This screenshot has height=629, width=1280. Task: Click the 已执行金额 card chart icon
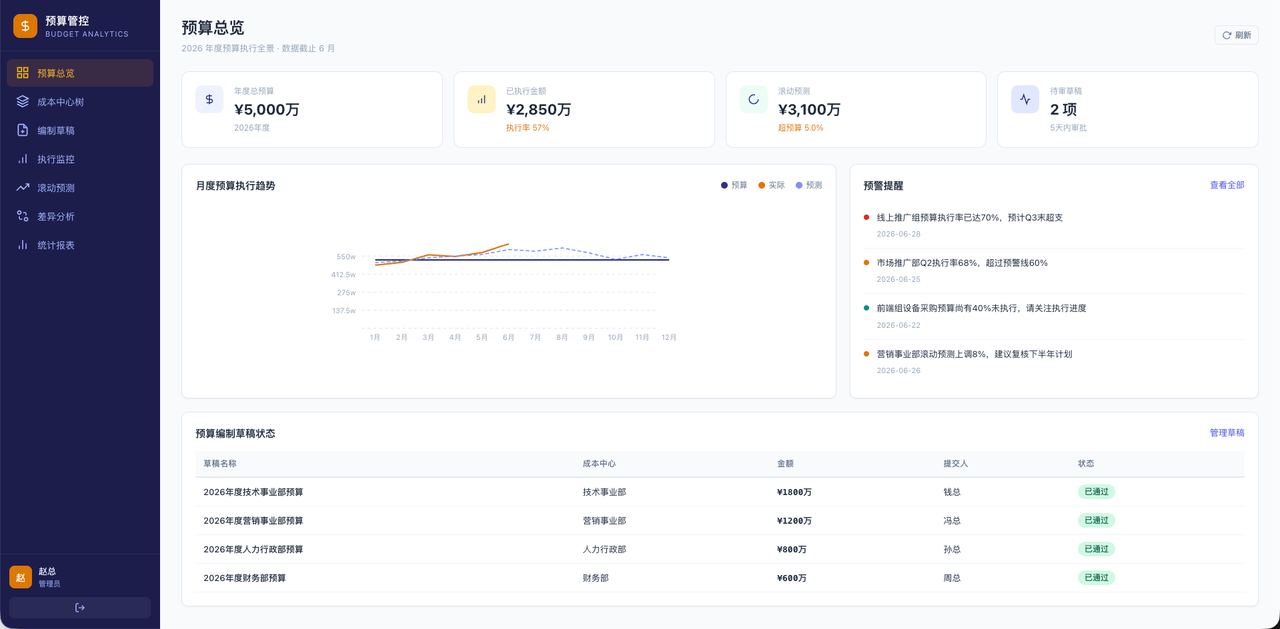[x=481, y=99]
